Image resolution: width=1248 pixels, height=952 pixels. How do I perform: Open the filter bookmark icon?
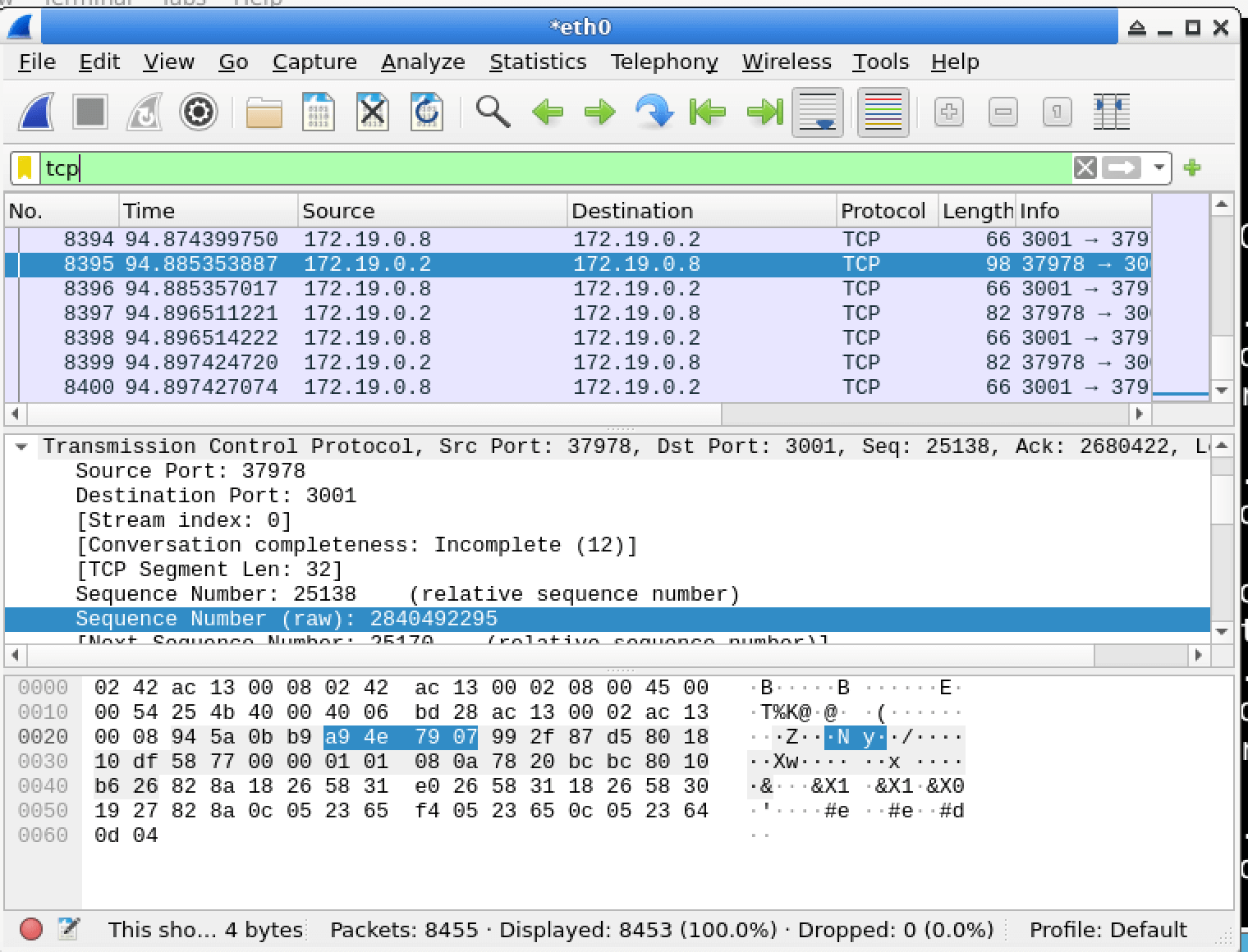tap(25, 168)
